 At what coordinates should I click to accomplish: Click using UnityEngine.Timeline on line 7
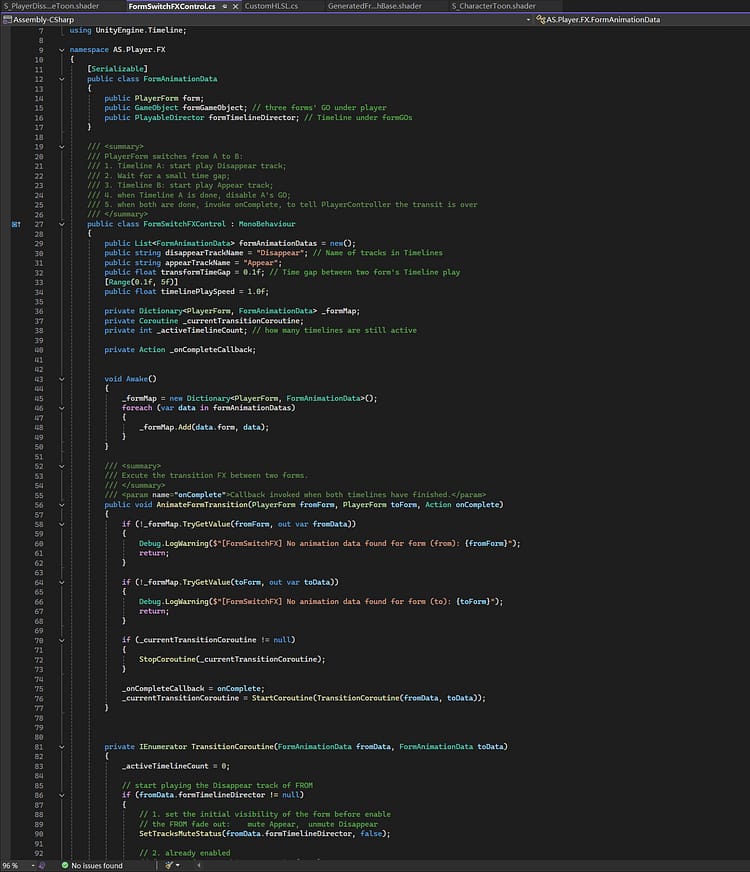click(x=128, y=31)
